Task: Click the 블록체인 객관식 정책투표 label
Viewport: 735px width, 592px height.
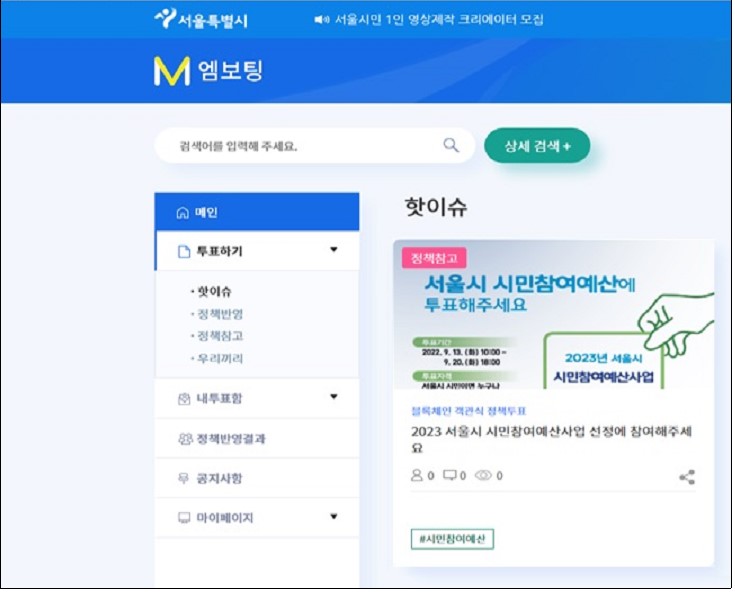Action: (469, 411)
